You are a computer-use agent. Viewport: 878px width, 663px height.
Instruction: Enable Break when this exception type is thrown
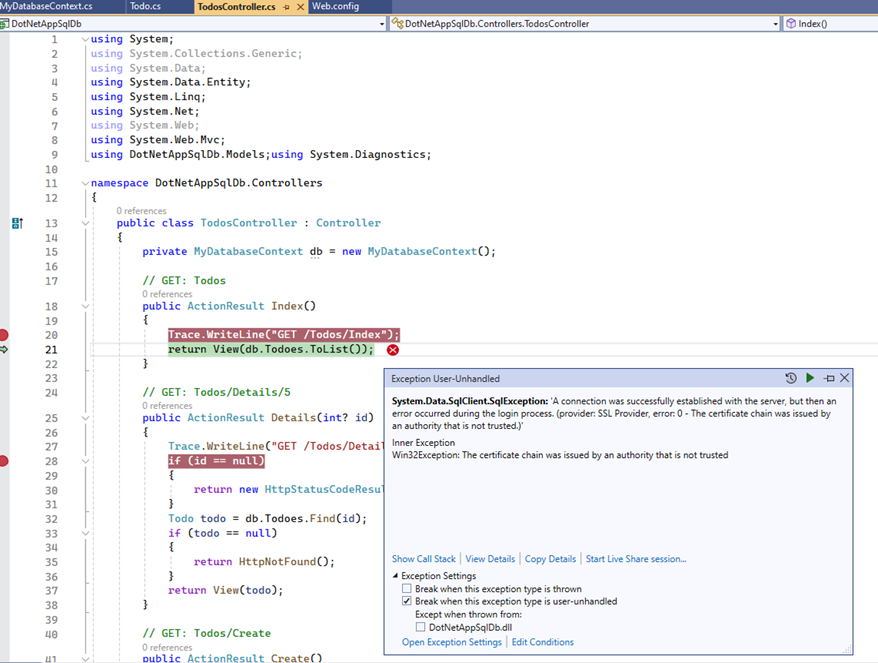click(407, 589)
